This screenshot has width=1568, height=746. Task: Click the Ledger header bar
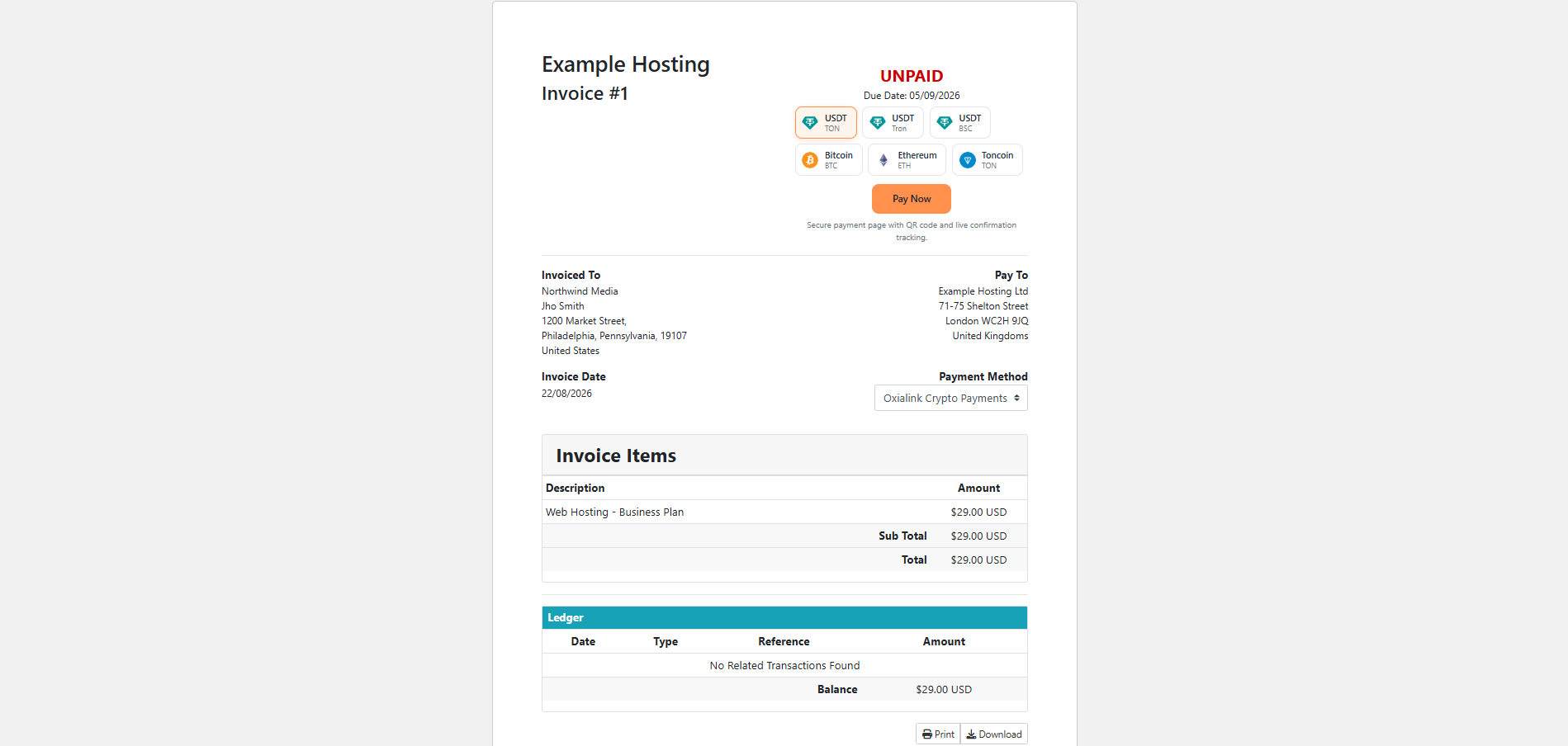[784, 618]
